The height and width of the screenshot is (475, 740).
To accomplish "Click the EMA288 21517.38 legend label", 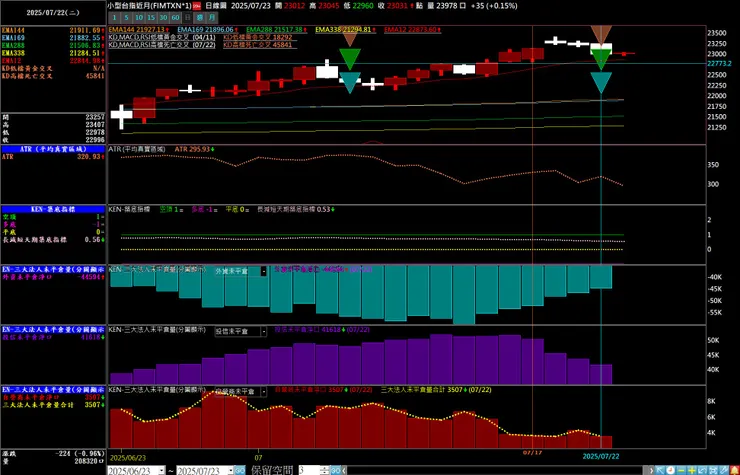I will pos(276,30).
